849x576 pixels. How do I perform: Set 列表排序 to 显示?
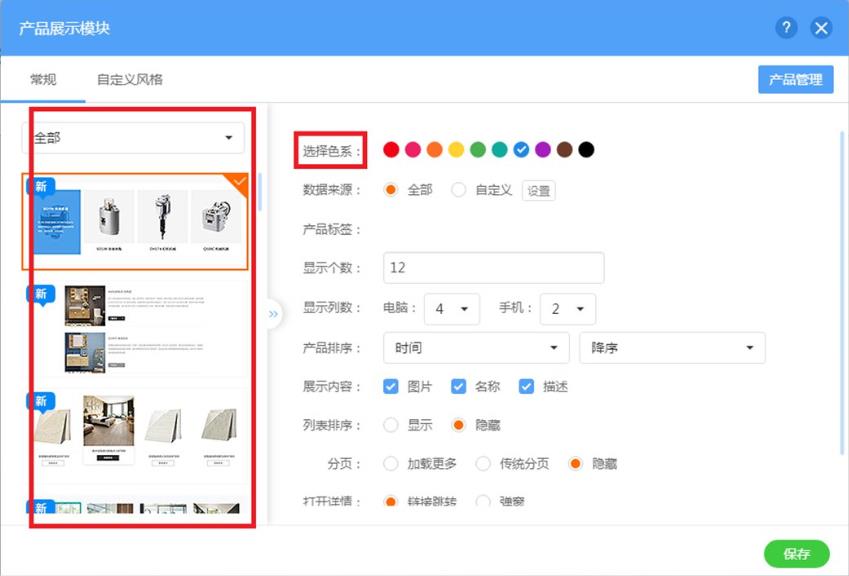390,424
